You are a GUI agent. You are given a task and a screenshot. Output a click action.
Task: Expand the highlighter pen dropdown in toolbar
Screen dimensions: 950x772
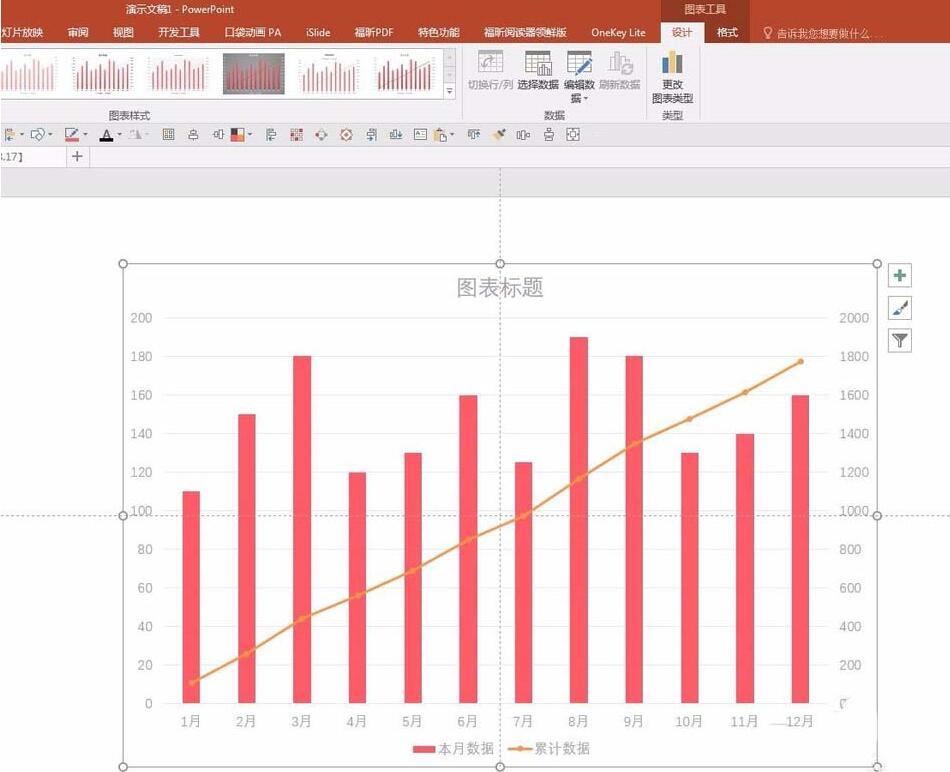tap(85, 134)
